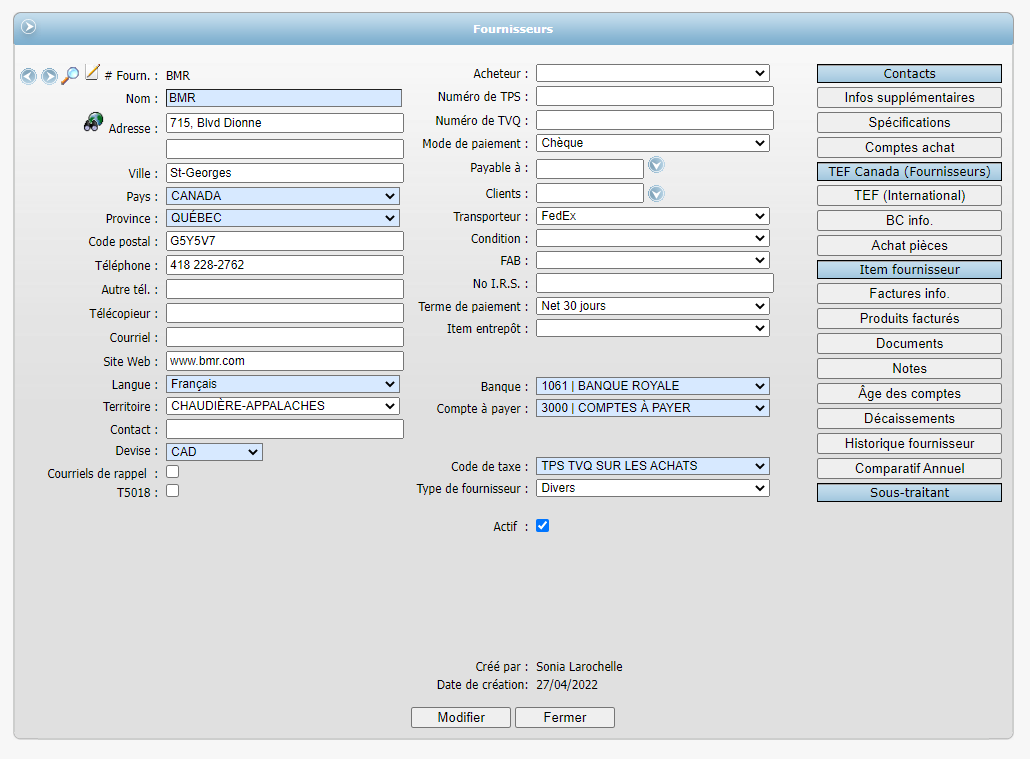Click the Téléphone field

pyautogui.click(x=284, y=265)
